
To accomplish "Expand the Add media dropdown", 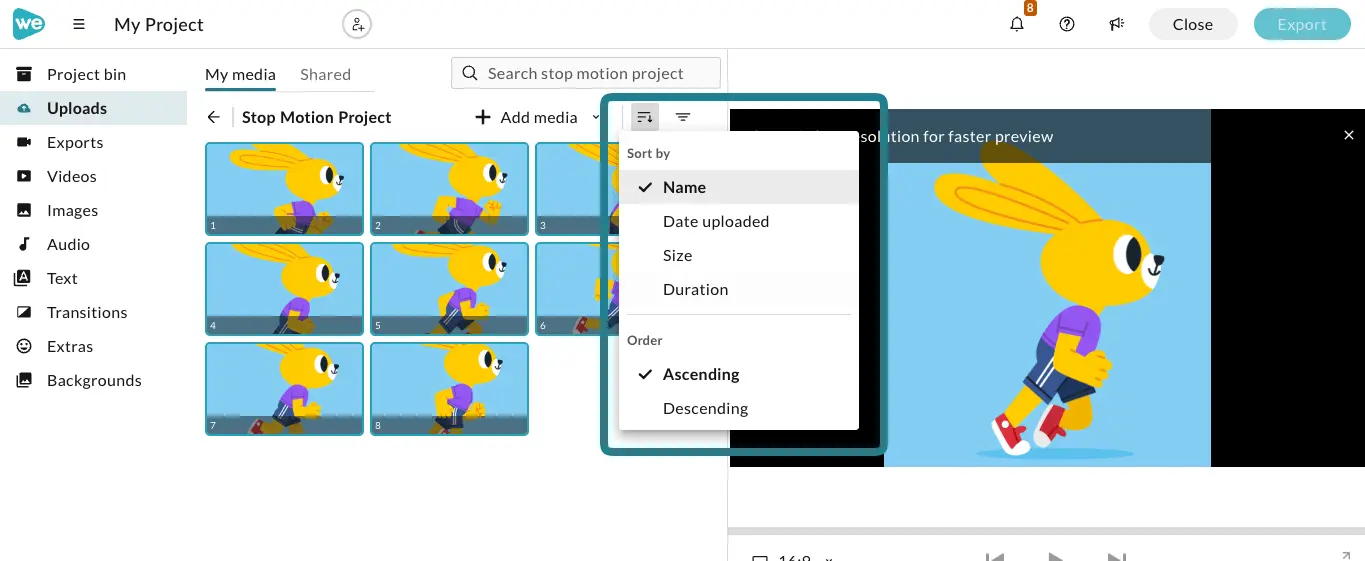I will pyautogui.click(x=596, y=117).
